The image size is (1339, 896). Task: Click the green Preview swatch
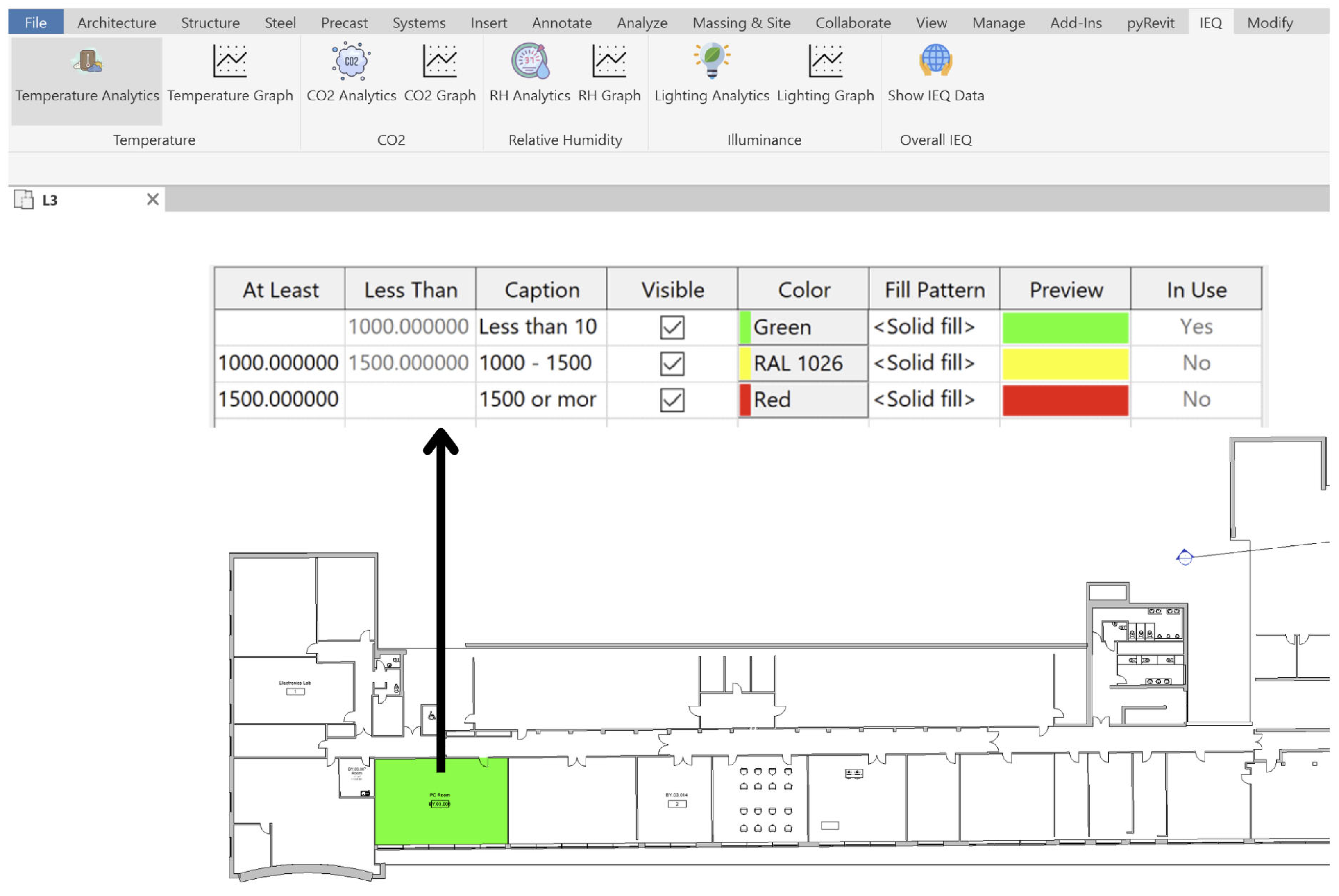tap(1065, 328)
